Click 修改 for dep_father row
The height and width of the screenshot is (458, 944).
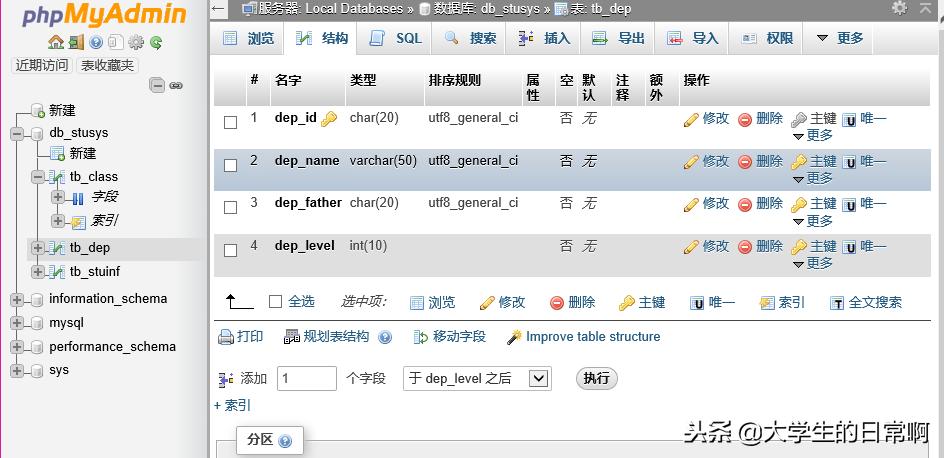click(707, 204)
